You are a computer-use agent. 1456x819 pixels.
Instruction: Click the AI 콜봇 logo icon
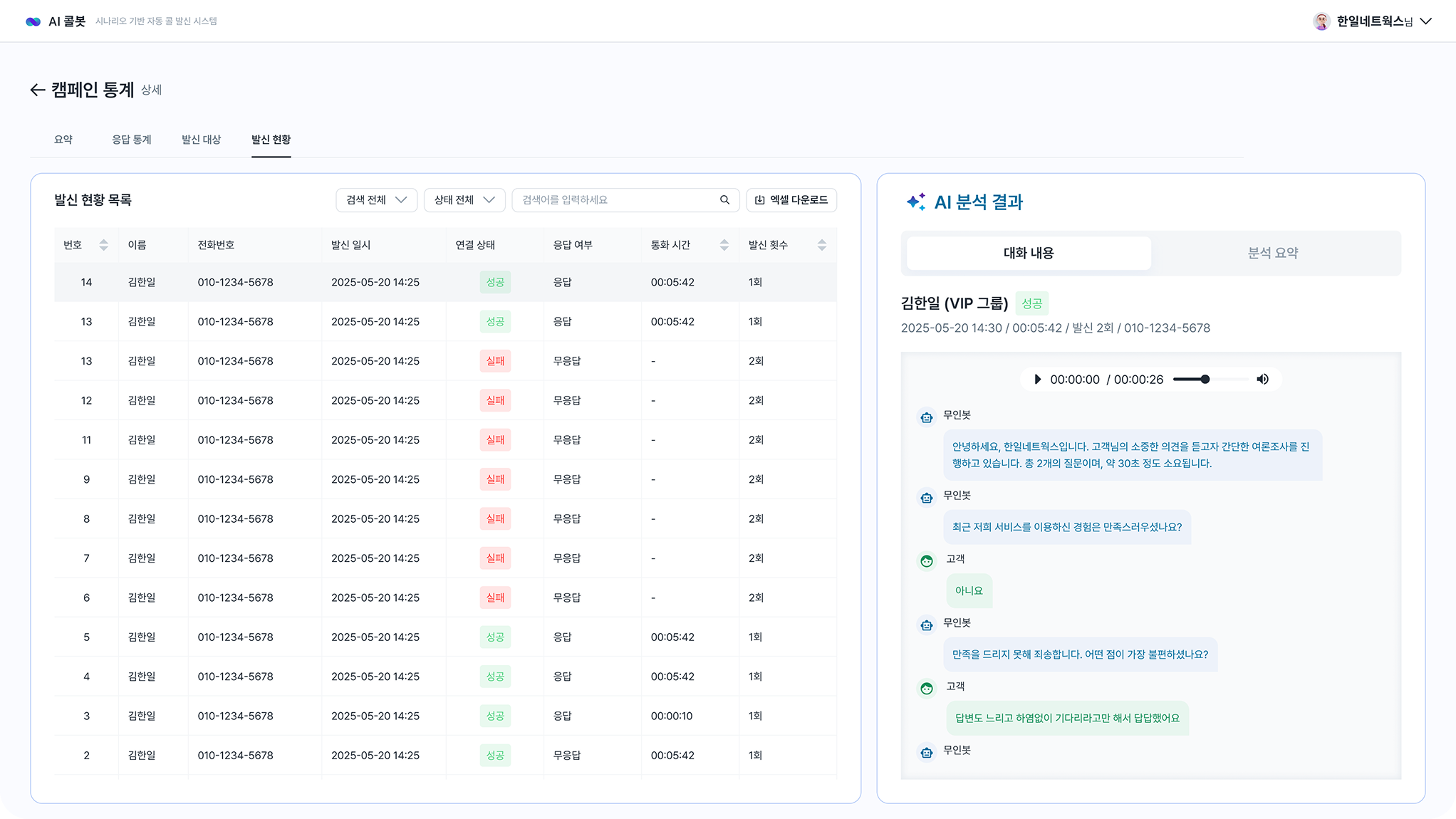(x=31, y=21)
